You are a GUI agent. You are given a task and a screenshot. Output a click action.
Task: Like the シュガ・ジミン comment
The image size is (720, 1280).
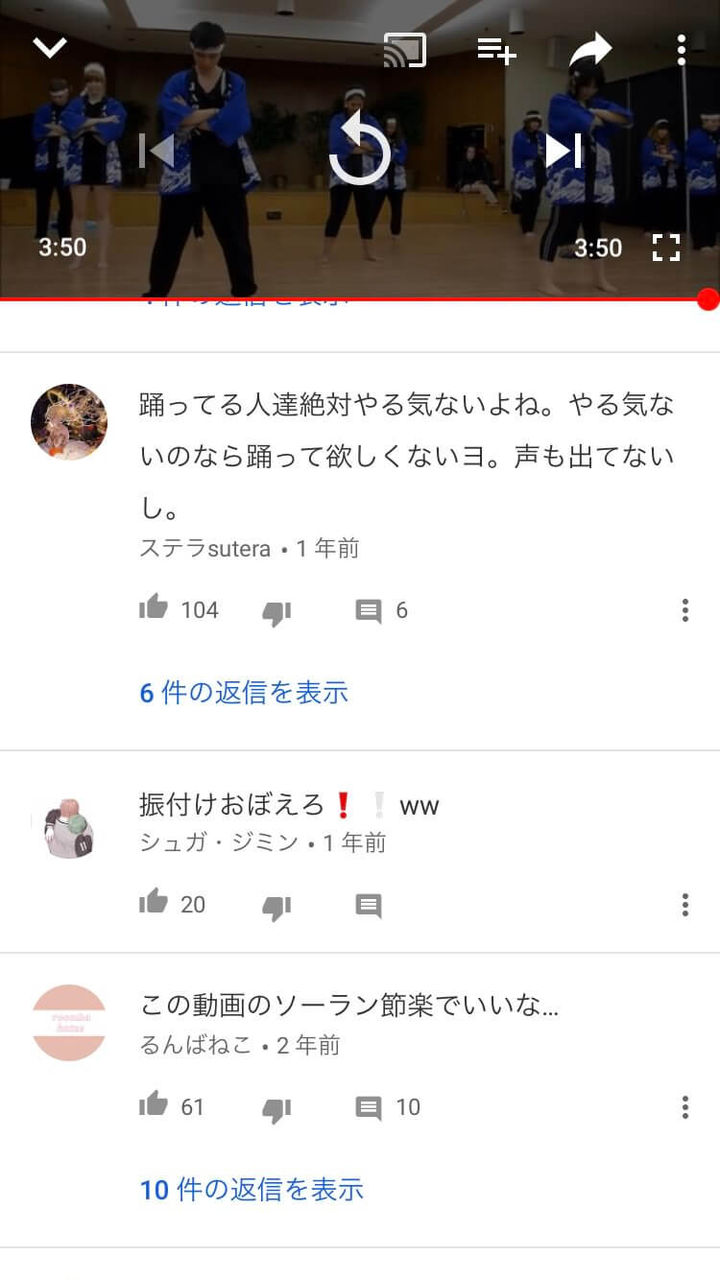point(153,902)
